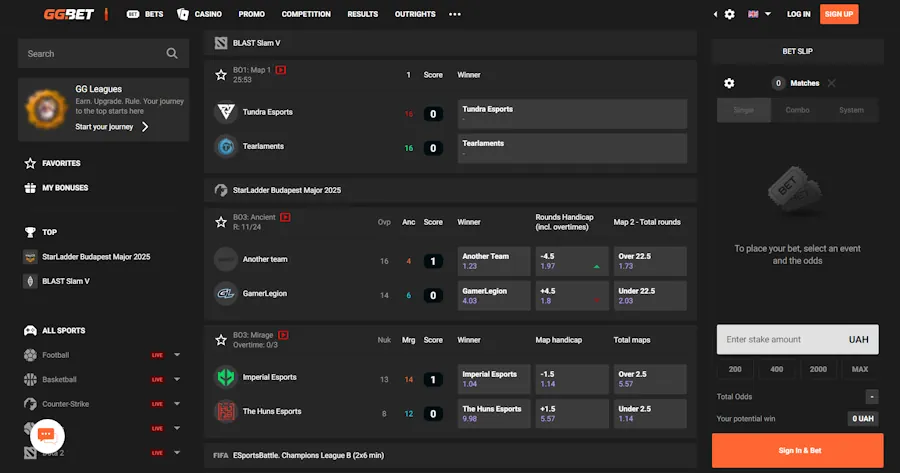Screen dimensions: 900x473
Task: Click StarLadder Budapest Major header icon
Action: pos(221,190)
